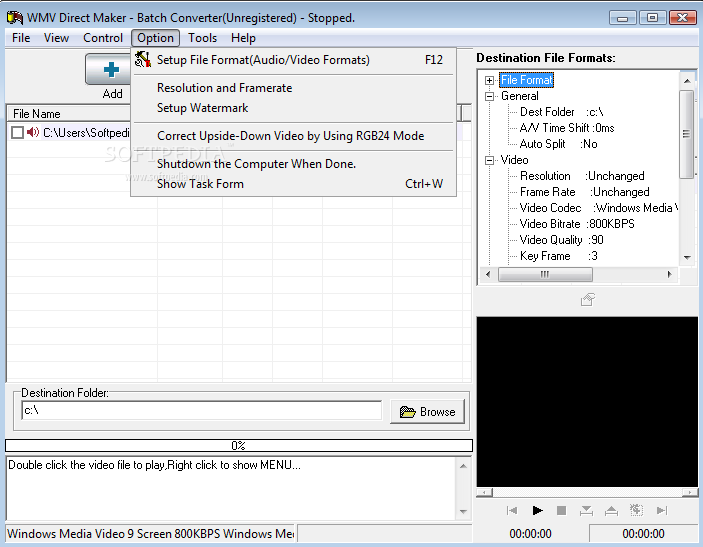
Task: Click the File Name column header
Action: [68, 113]
